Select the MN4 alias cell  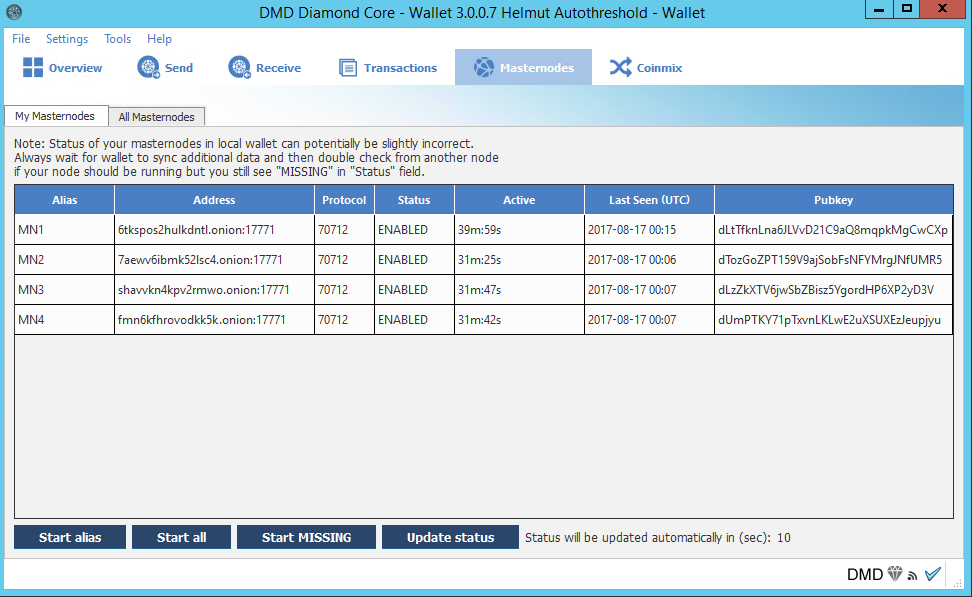(x=64, y=319)
